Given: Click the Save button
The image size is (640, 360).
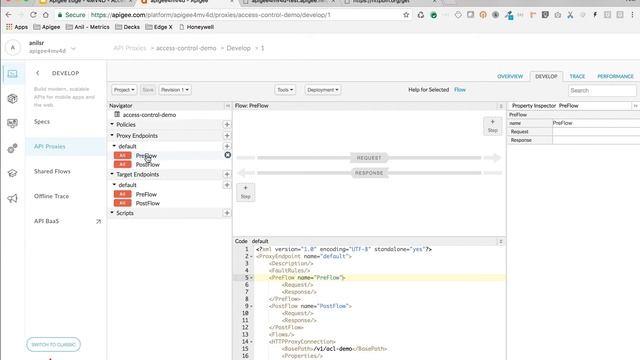Looking at the screenshot, I should [148, 90].
